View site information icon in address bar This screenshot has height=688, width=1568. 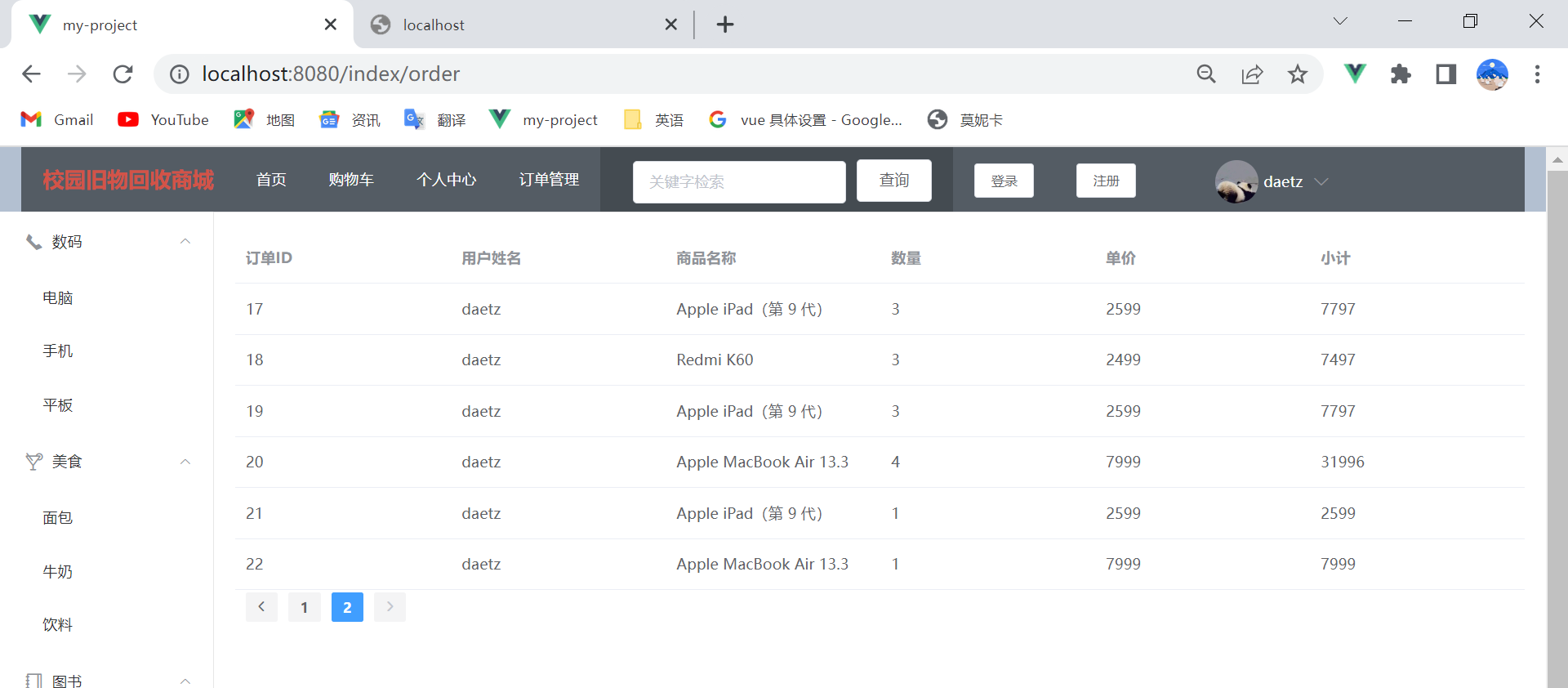point(179,74)
